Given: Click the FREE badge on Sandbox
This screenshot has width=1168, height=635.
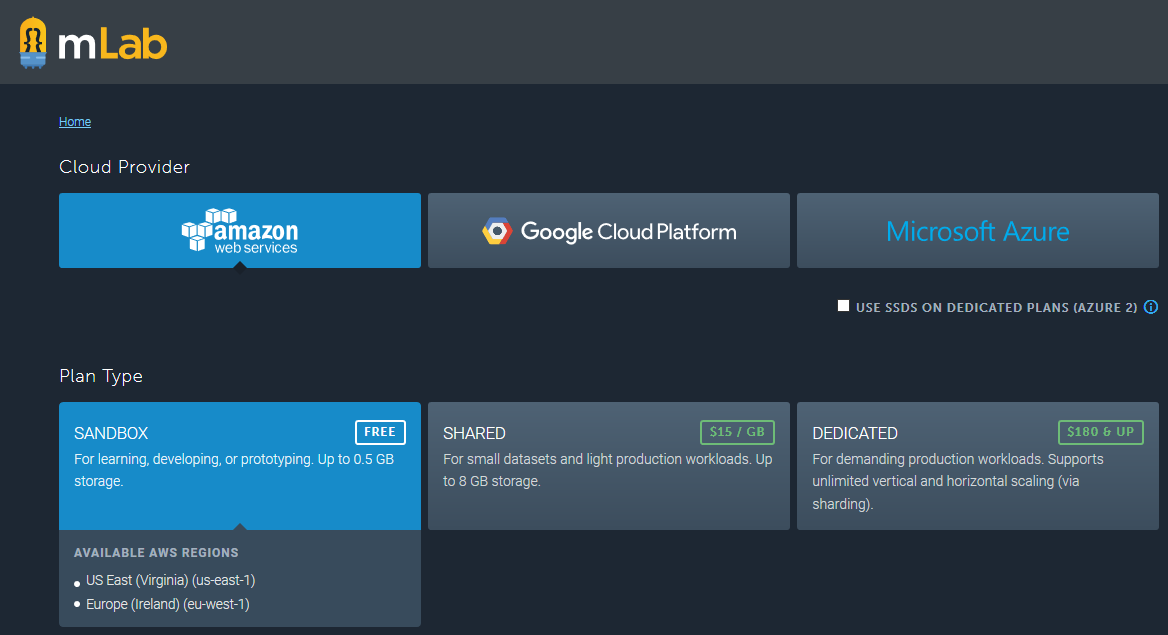Looking at the screenshot, I should pos(380,432).
